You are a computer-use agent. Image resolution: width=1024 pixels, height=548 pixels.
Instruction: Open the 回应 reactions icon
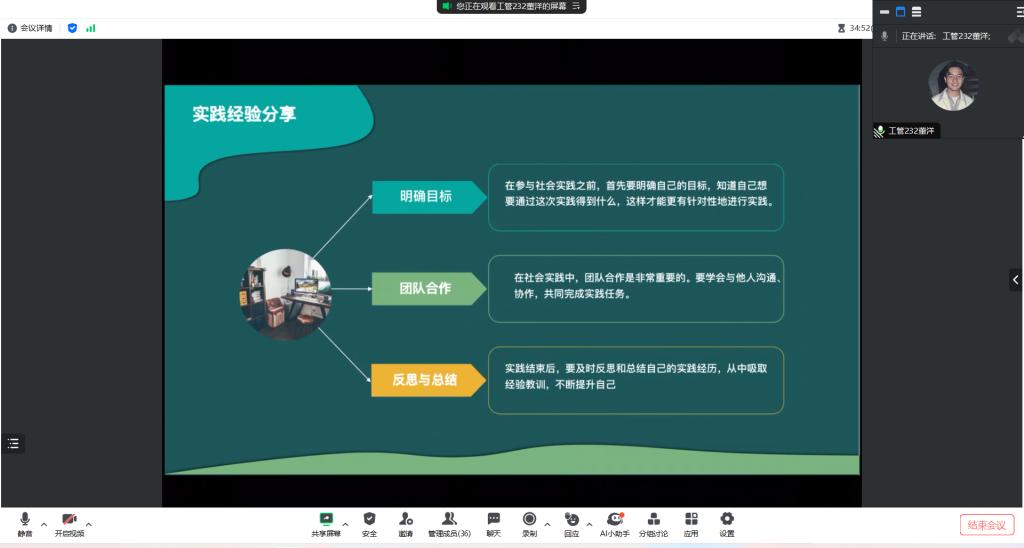[x=571, y=523]
